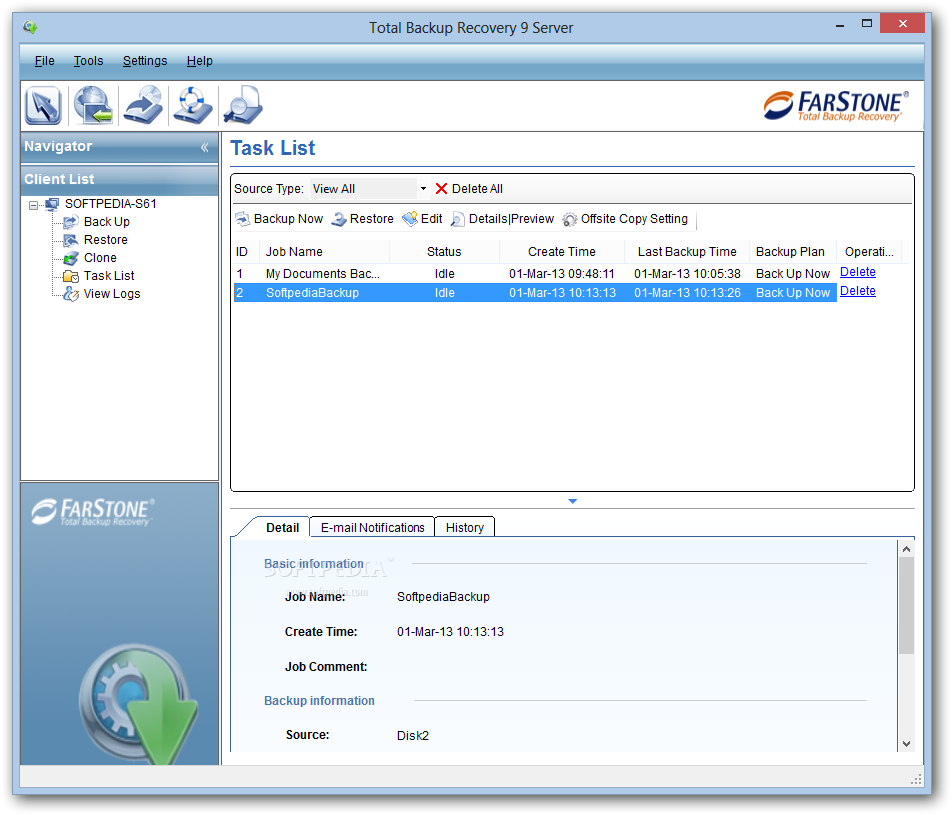This screenshot has height=815, width=952.
Task: Click the Details|Preview magnifier icon
Action: click(458, 219)
